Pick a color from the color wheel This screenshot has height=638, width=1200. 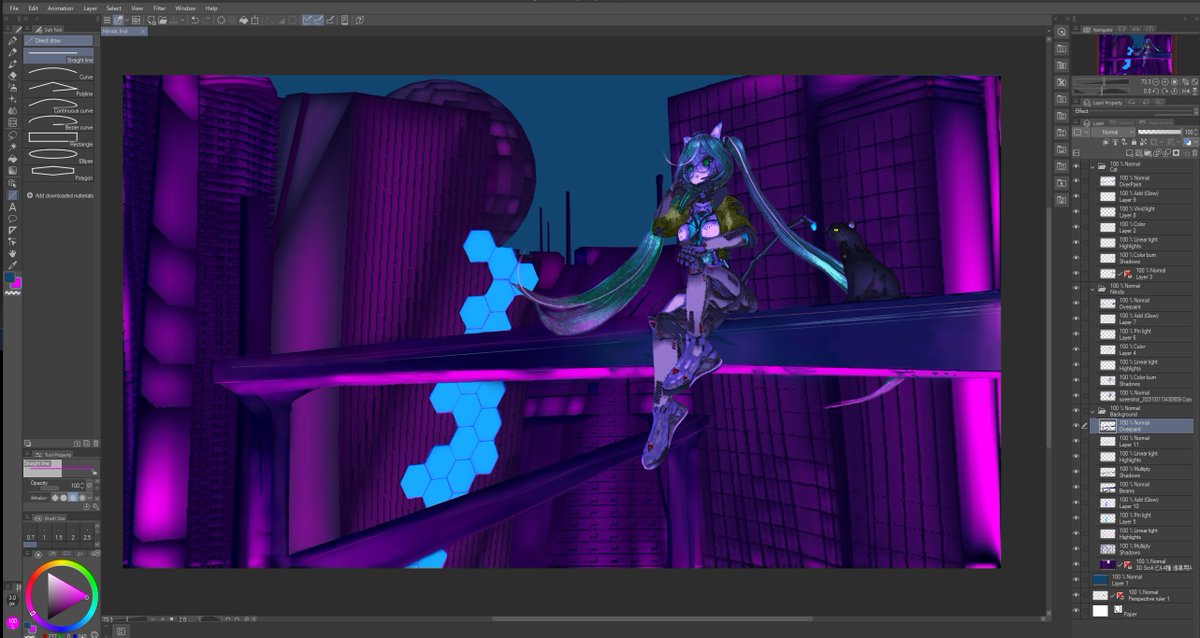pyautogui.click(x=58, y=595)
